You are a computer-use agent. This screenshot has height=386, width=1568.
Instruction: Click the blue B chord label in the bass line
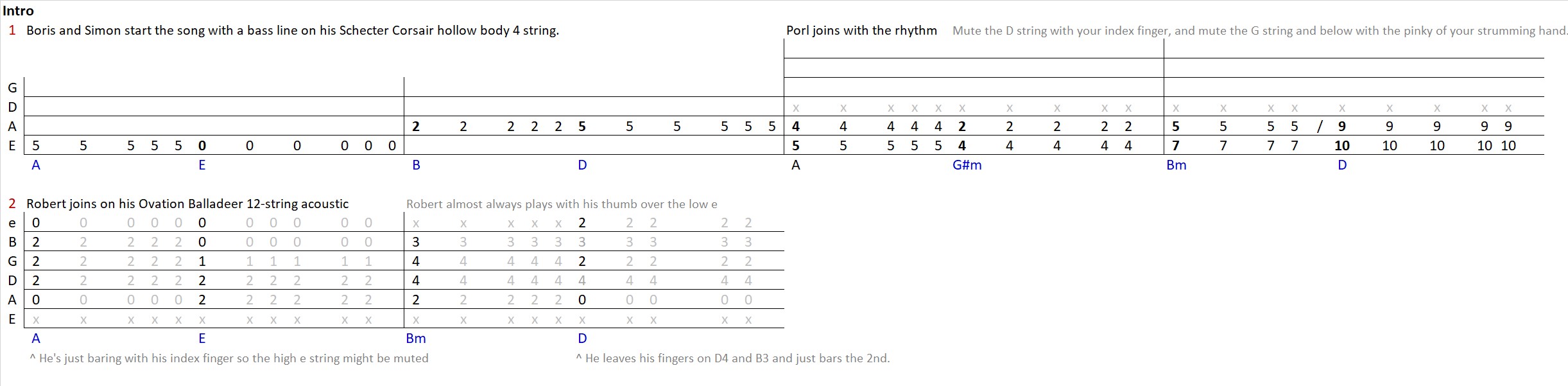pyautogui.click(x=416, y=165)
